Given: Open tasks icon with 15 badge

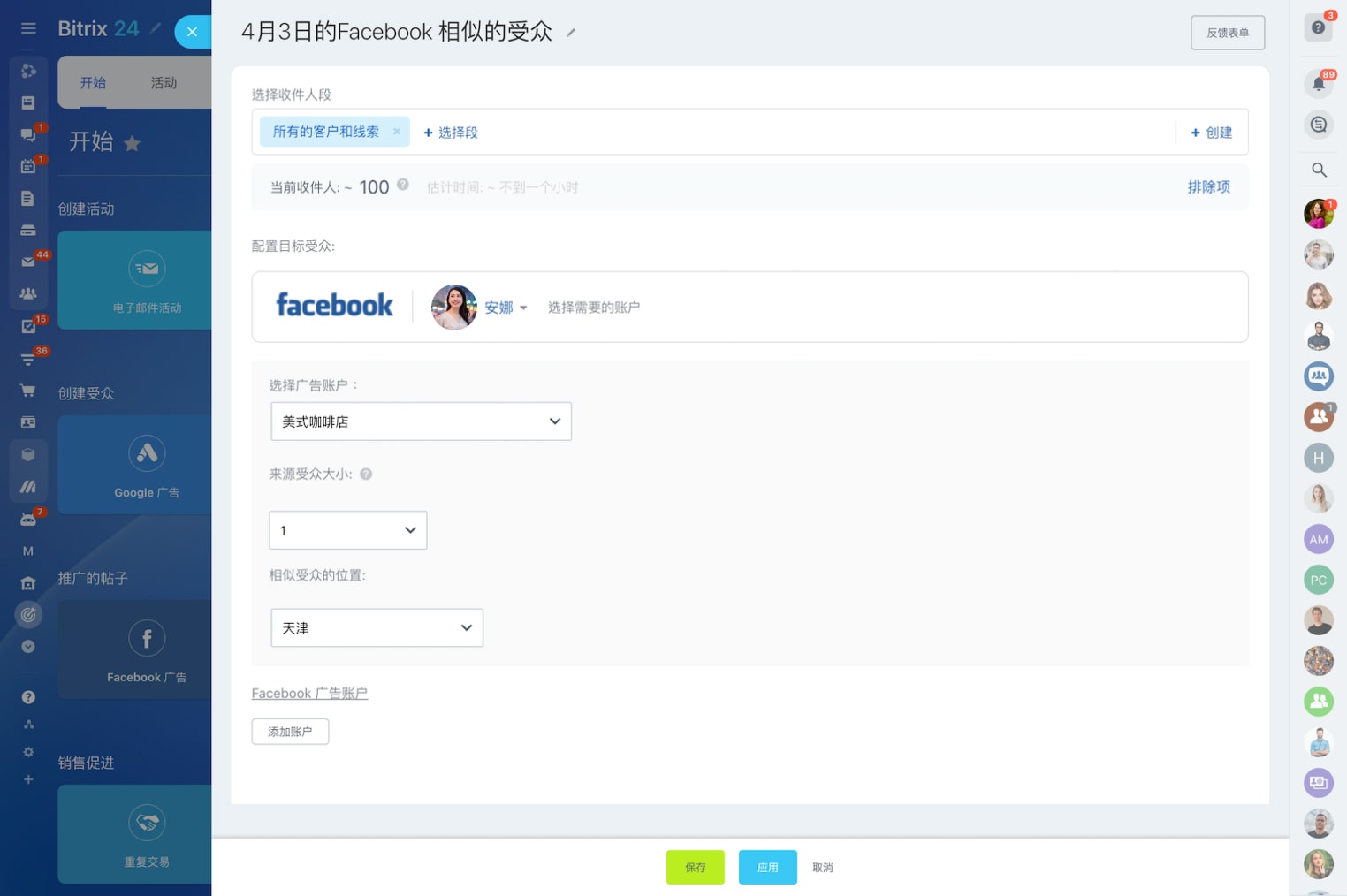Looking at the screenshot, I should (28, 326).
